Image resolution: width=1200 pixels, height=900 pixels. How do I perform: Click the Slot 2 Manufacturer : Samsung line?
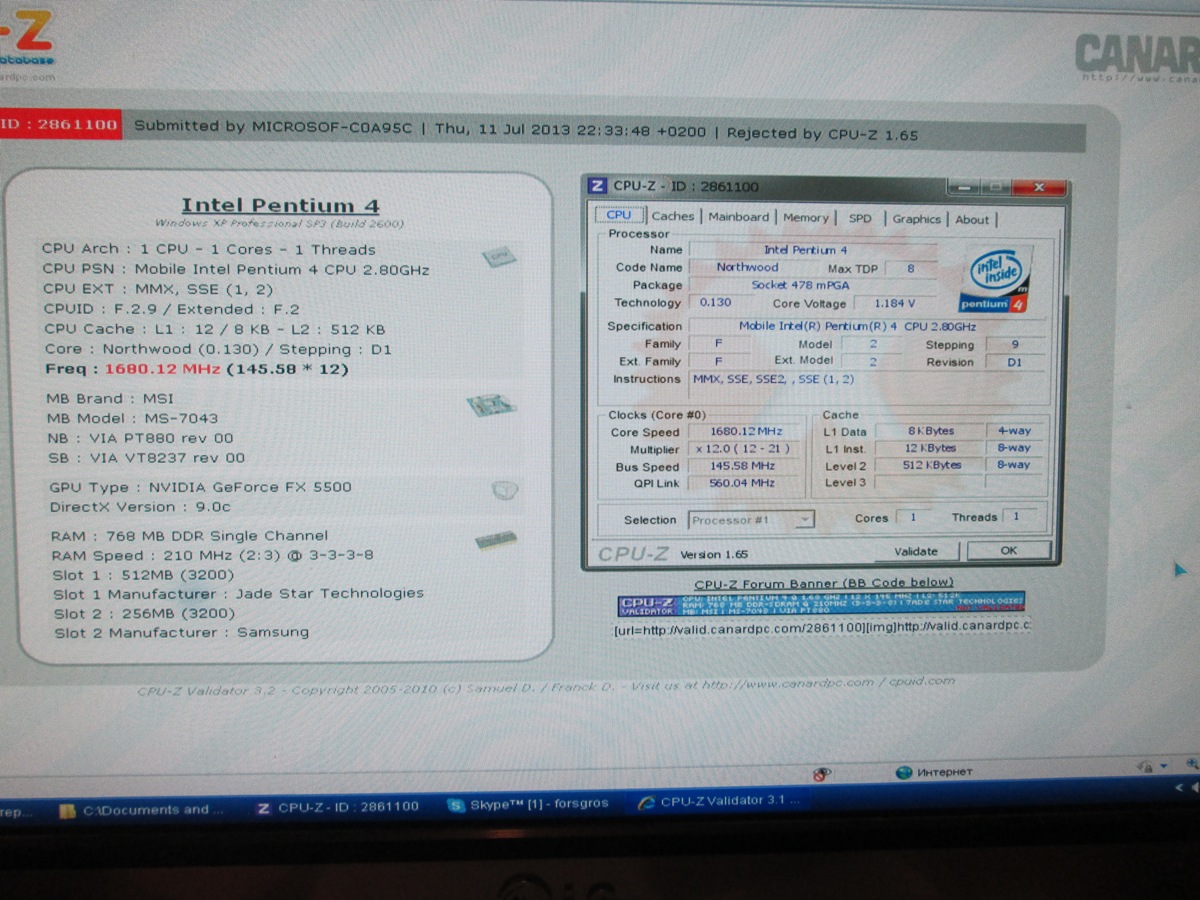point(181,632)
